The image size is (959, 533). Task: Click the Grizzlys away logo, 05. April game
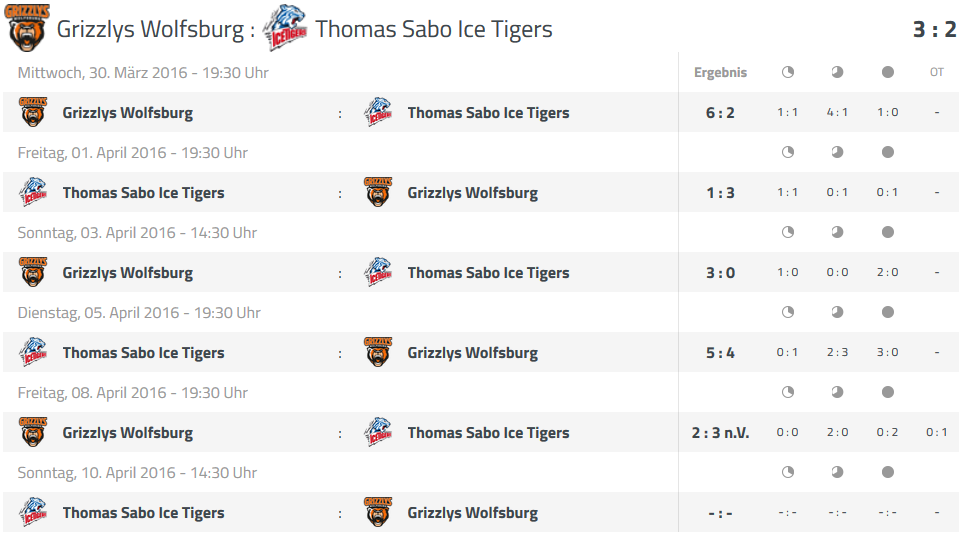(x=378, y=352)
